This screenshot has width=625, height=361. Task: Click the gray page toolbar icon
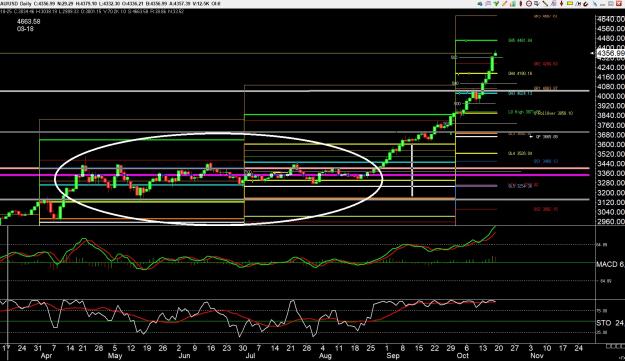[x=554, y=4]
